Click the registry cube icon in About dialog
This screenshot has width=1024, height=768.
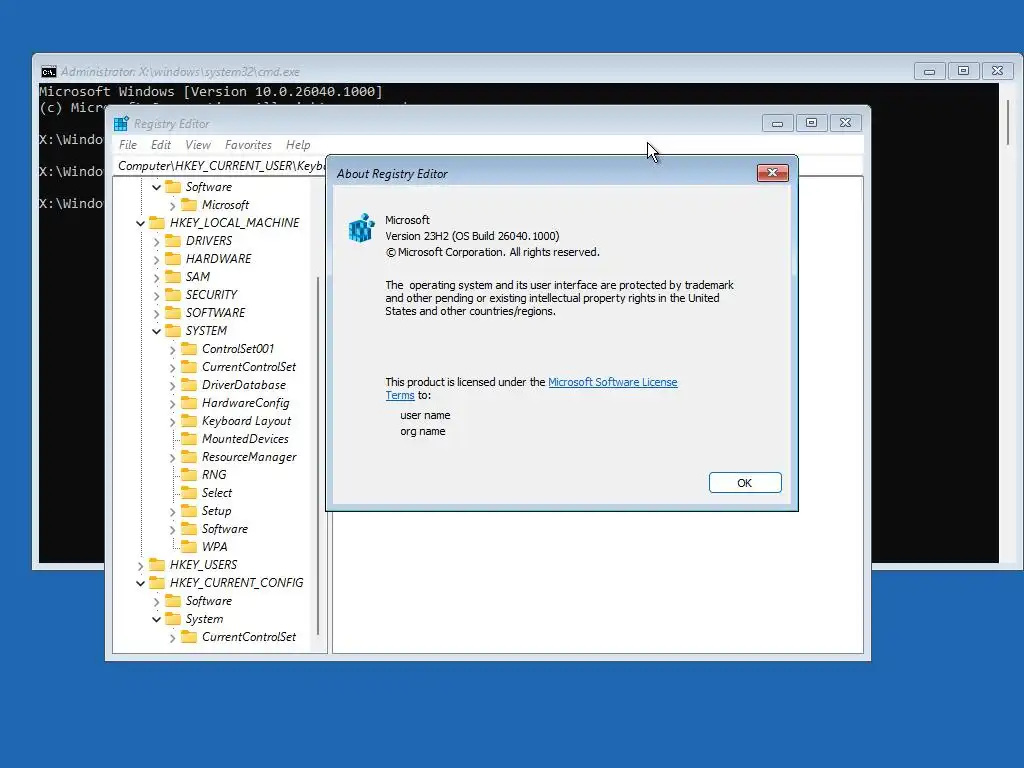pos(361,228)
